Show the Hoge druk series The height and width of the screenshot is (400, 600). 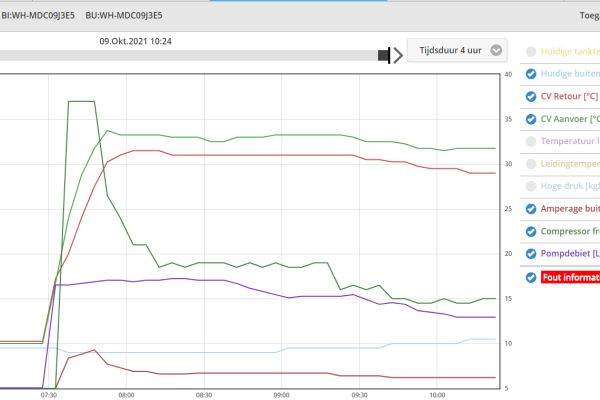click(530, 186)
